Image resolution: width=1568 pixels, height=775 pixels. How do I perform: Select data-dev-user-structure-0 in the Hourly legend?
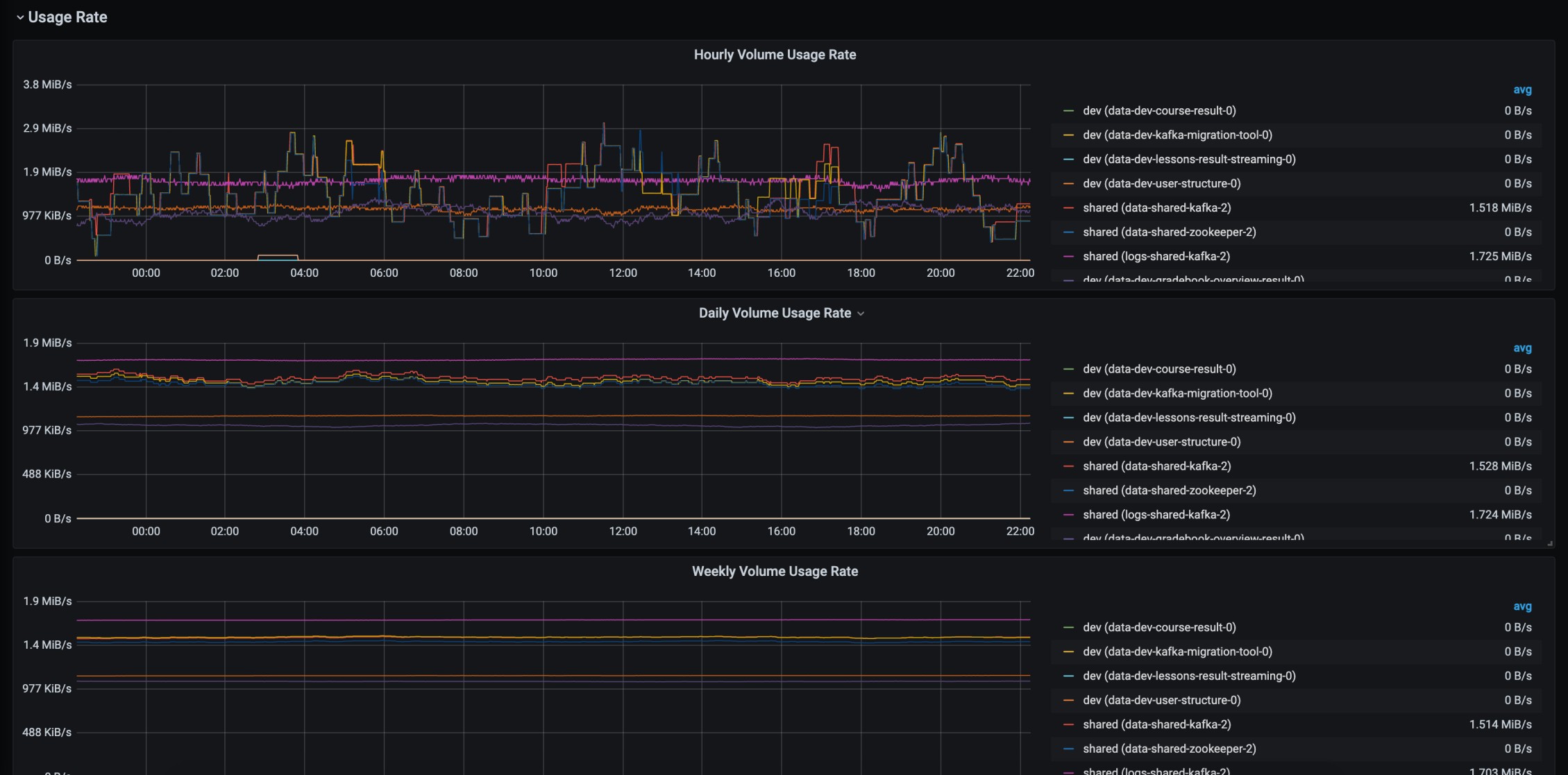pyautogui.click(x=1161, y=184)
